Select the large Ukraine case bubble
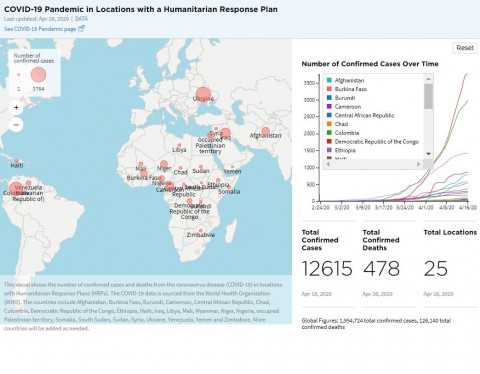 click(x=203, y=95)
